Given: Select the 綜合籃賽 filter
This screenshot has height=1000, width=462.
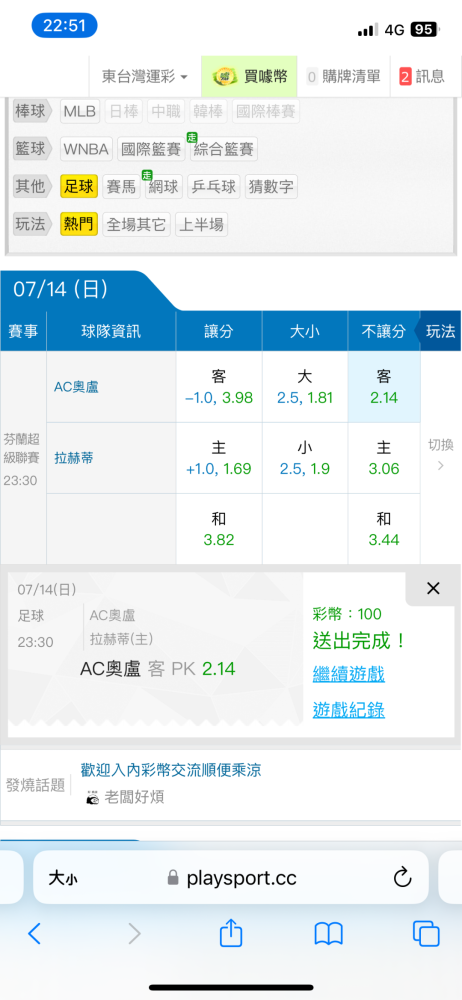Looking at the screenshot, I should coord(224,149).
